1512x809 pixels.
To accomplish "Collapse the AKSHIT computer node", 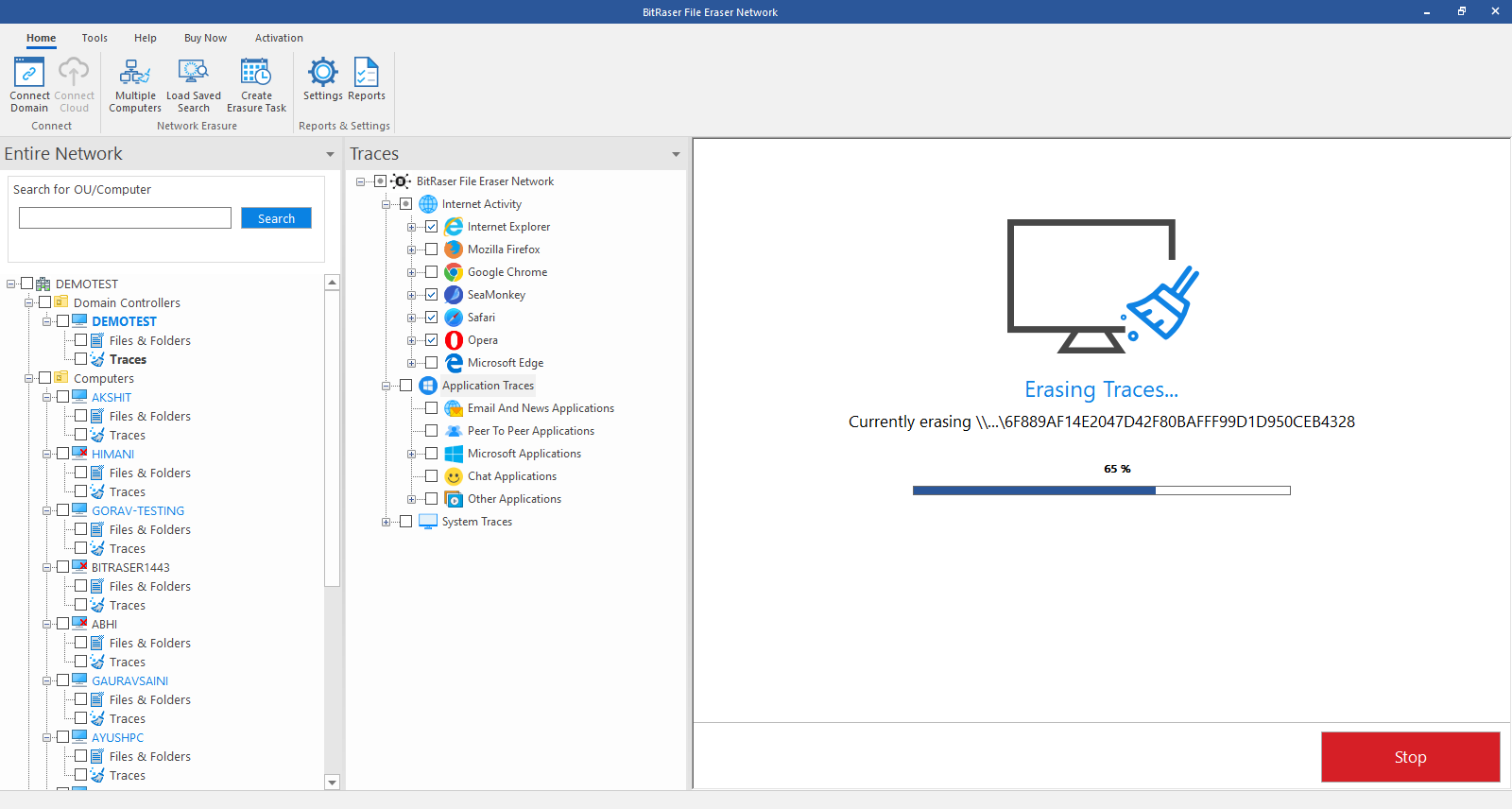I will click(x=46, y=397).
